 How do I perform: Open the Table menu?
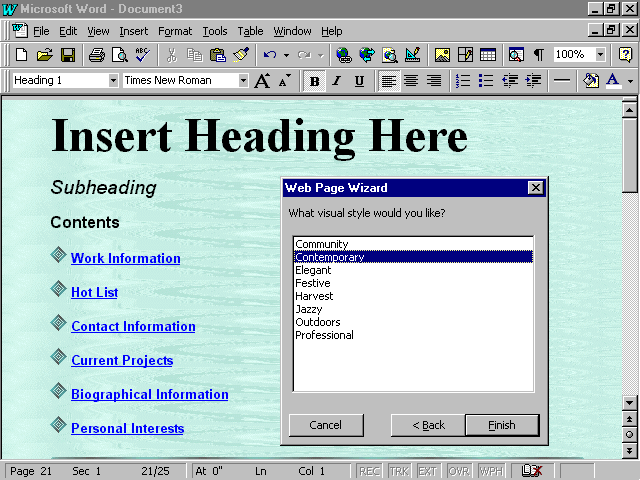(x=250, y=31)
